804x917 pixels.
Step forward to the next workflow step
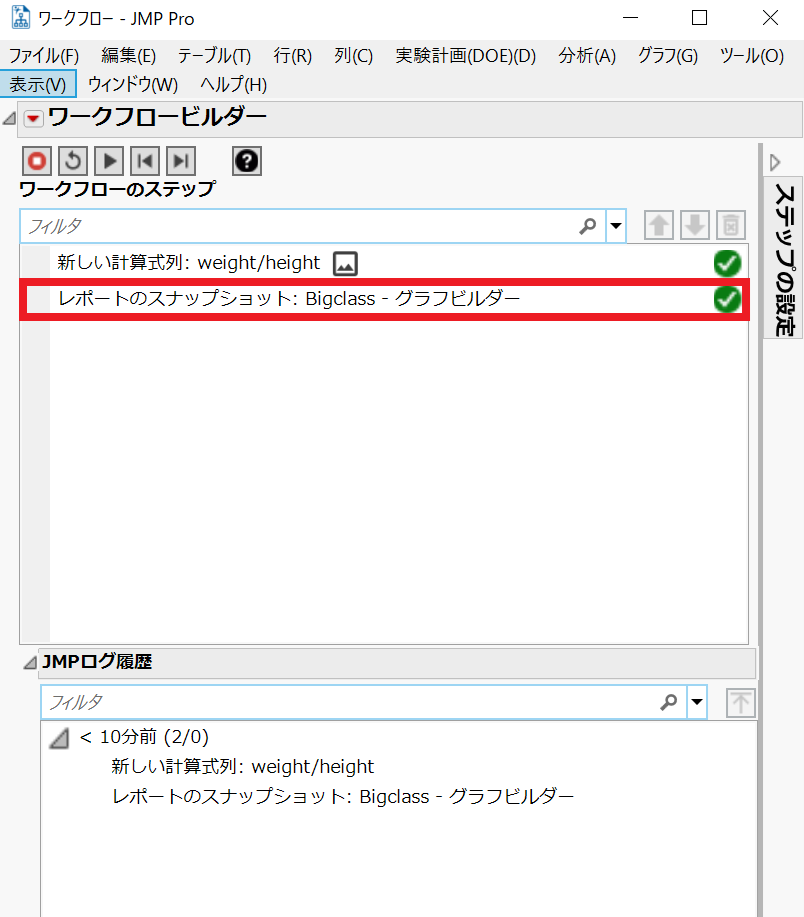point(181,161)
